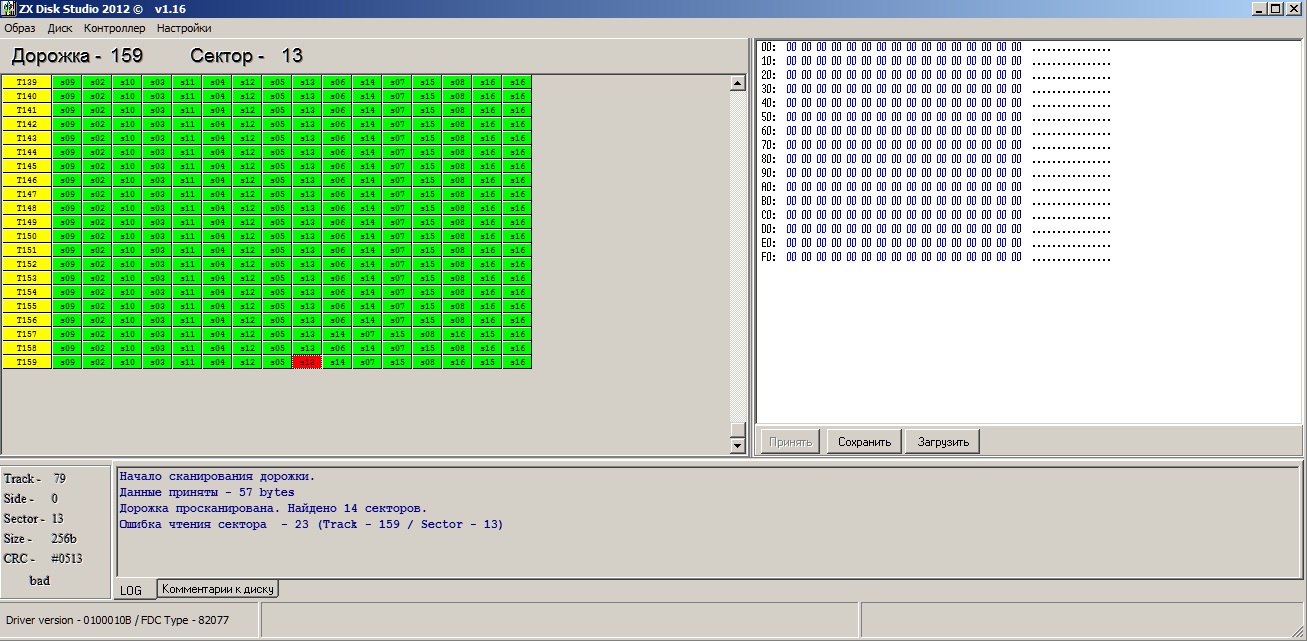
Task: Click log line 'Ошибка чтения сектора - 23'
Action: pyautogui.click(x=311, y=524)
